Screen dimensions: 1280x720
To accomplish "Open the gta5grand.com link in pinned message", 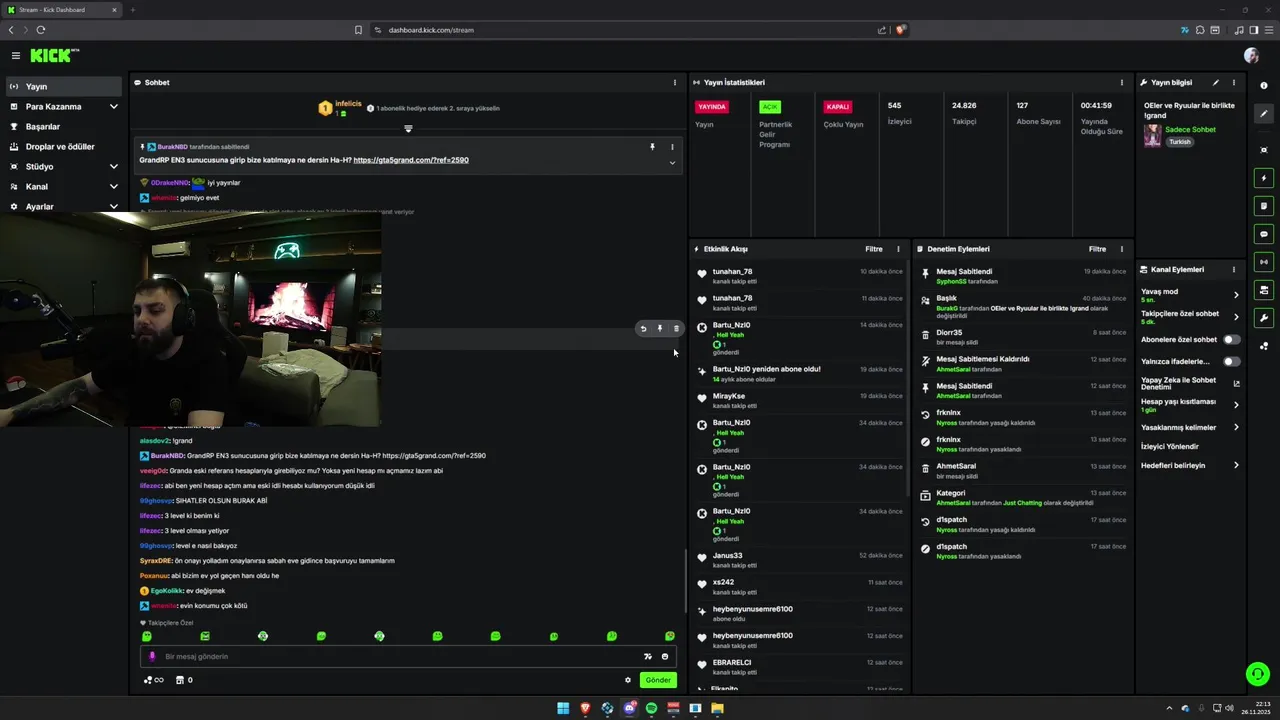I will [411, 160].
